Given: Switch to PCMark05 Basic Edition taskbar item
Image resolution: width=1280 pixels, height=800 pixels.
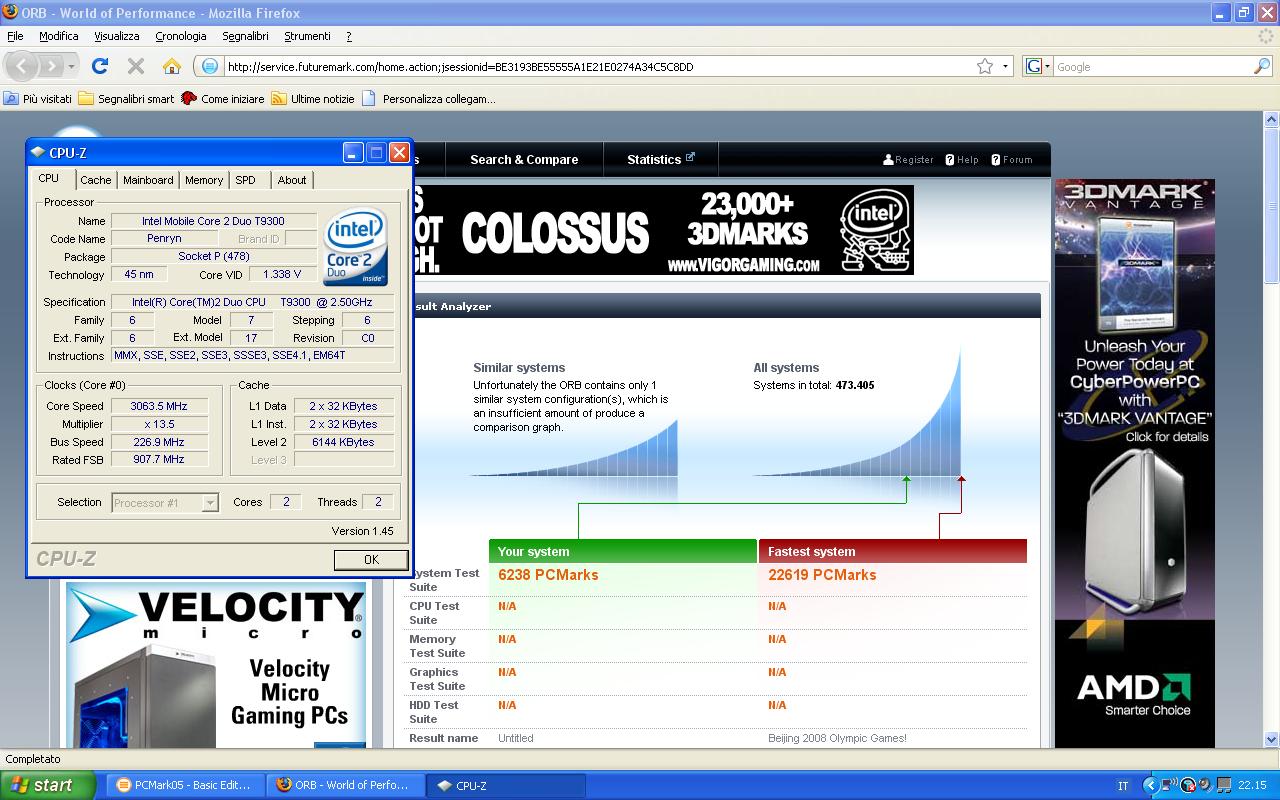Looking at the screenshot, I should (x=185, y=785).
